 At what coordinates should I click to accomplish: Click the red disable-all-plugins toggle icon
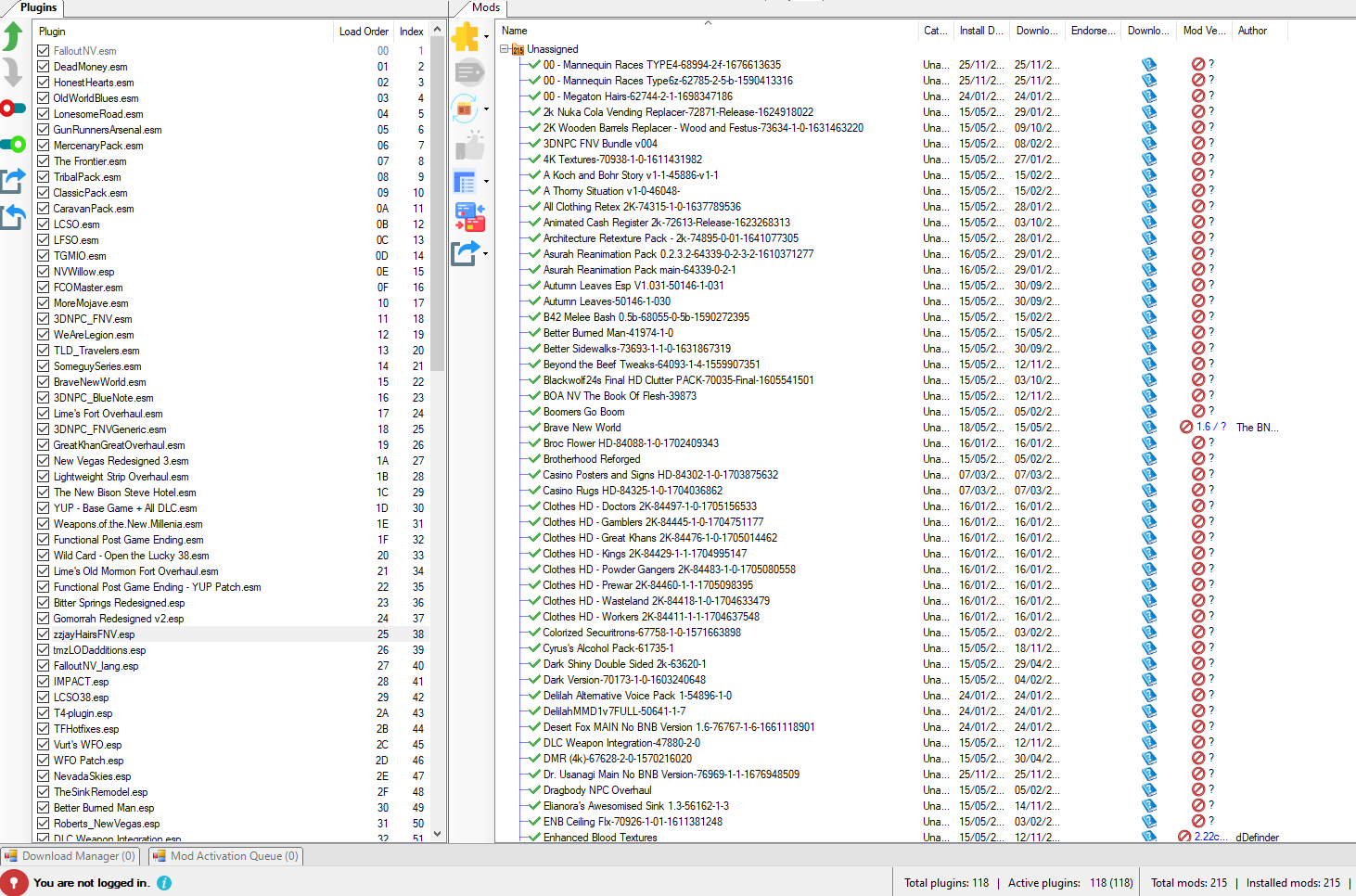pos(12,109)
